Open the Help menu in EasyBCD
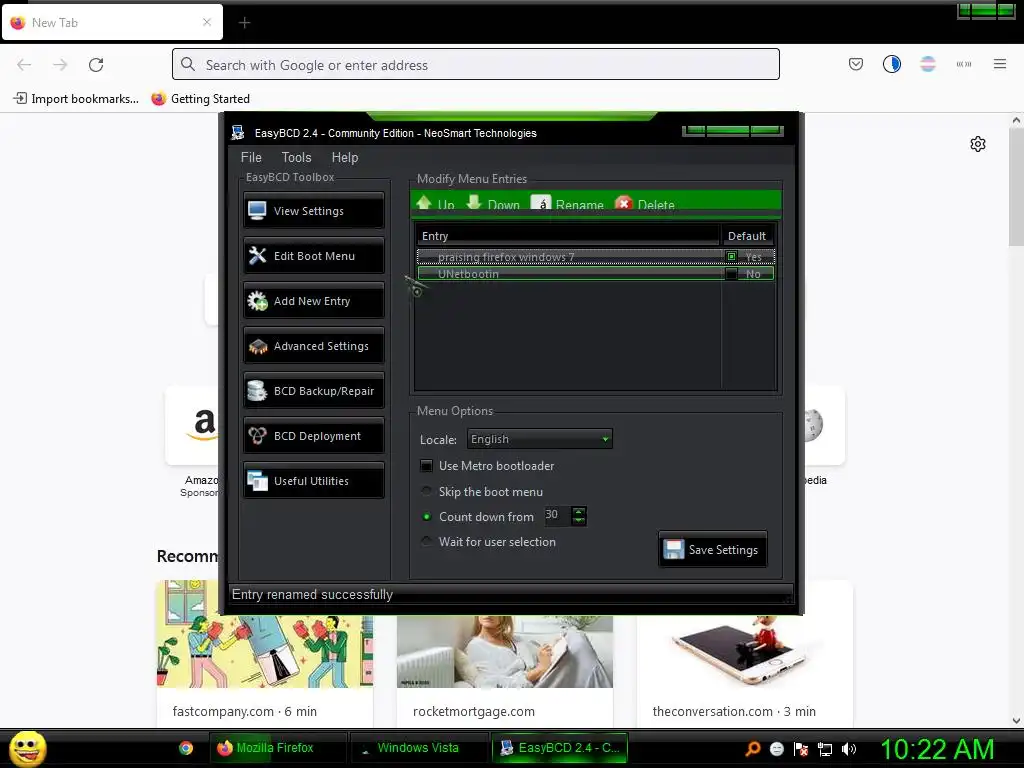This screenshot has height=768, width=1024. 345,157
